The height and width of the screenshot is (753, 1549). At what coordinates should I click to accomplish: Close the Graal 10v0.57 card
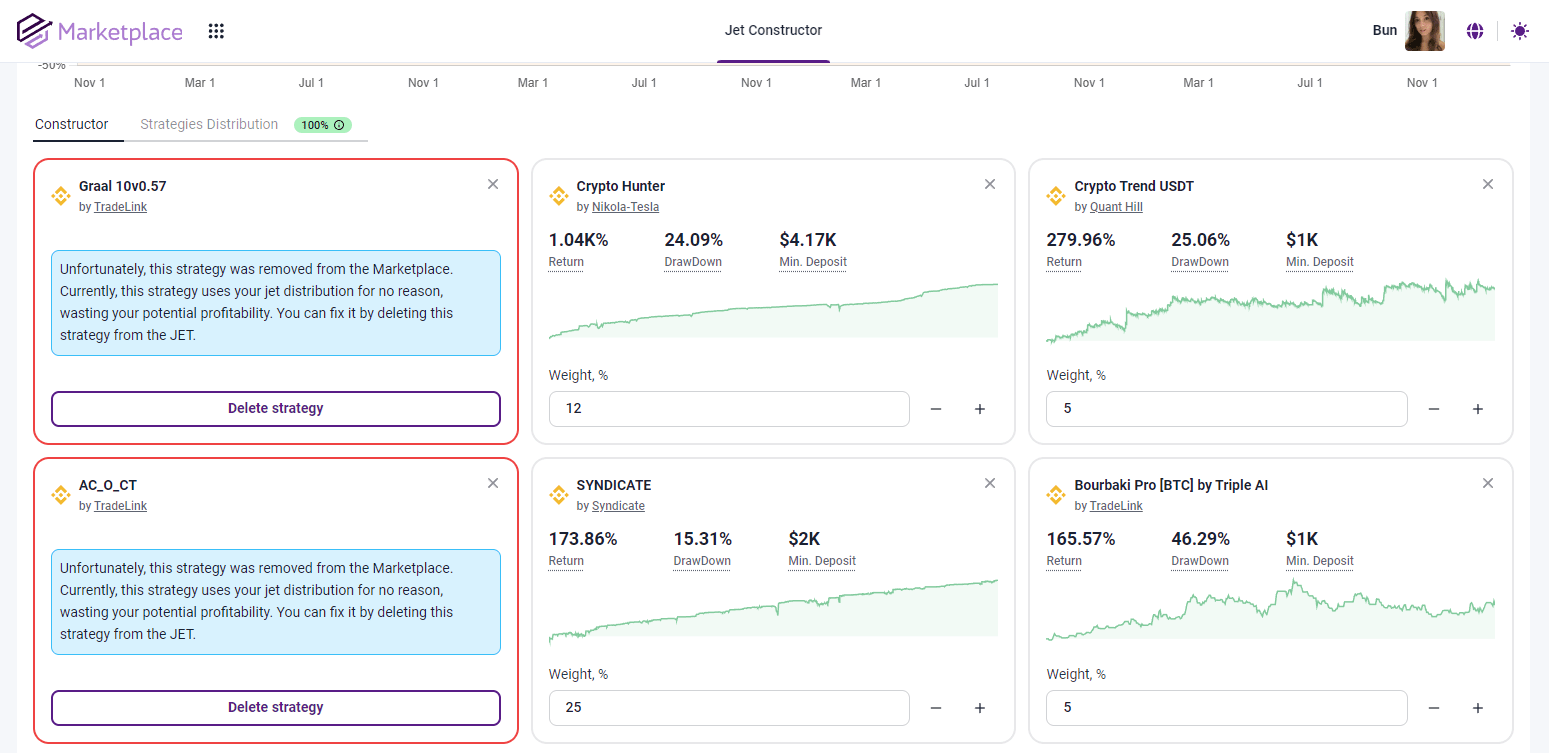[493, 184]
